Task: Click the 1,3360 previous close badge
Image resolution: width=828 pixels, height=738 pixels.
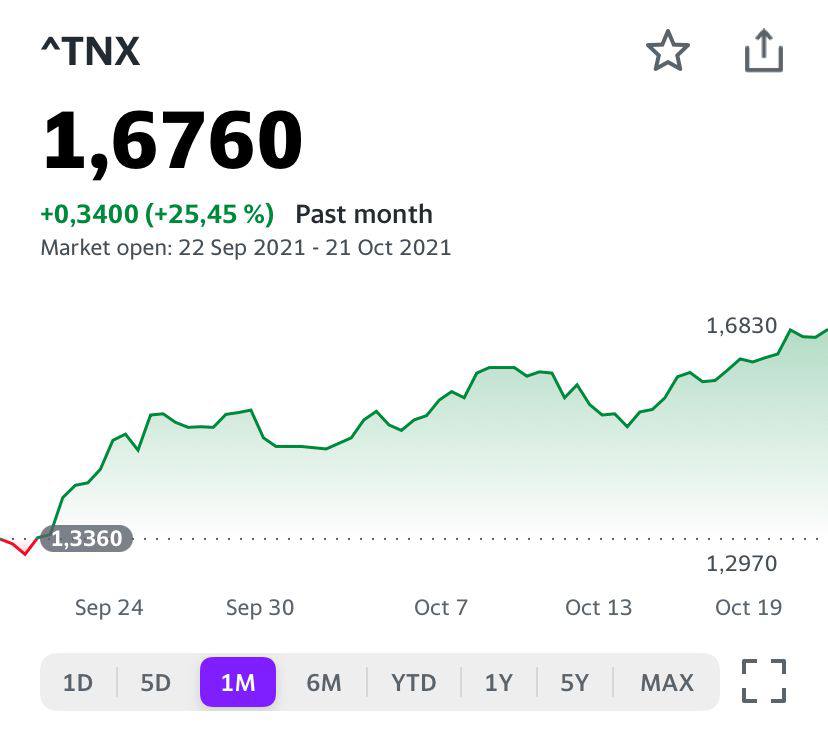Action: pyautogui.click(x=87, y=539)
